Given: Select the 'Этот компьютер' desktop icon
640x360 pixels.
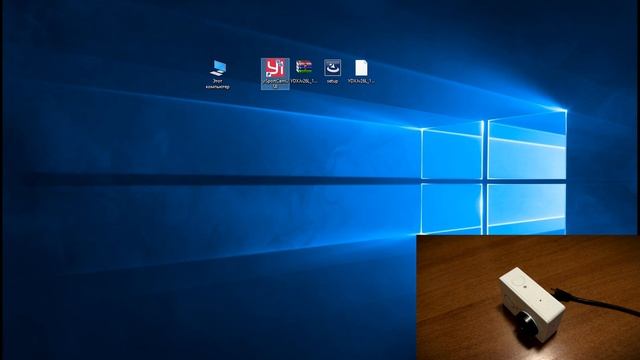Looking at the screenshot, I should click(218, 74).
